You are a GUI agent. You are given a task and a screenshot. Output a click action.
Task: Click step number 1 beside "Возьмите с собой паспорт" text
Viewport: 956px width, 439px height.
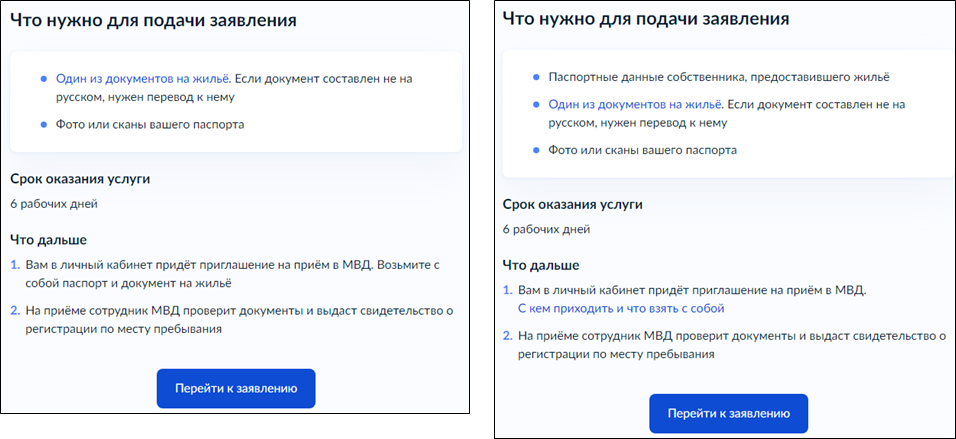(x=15, y=266)
